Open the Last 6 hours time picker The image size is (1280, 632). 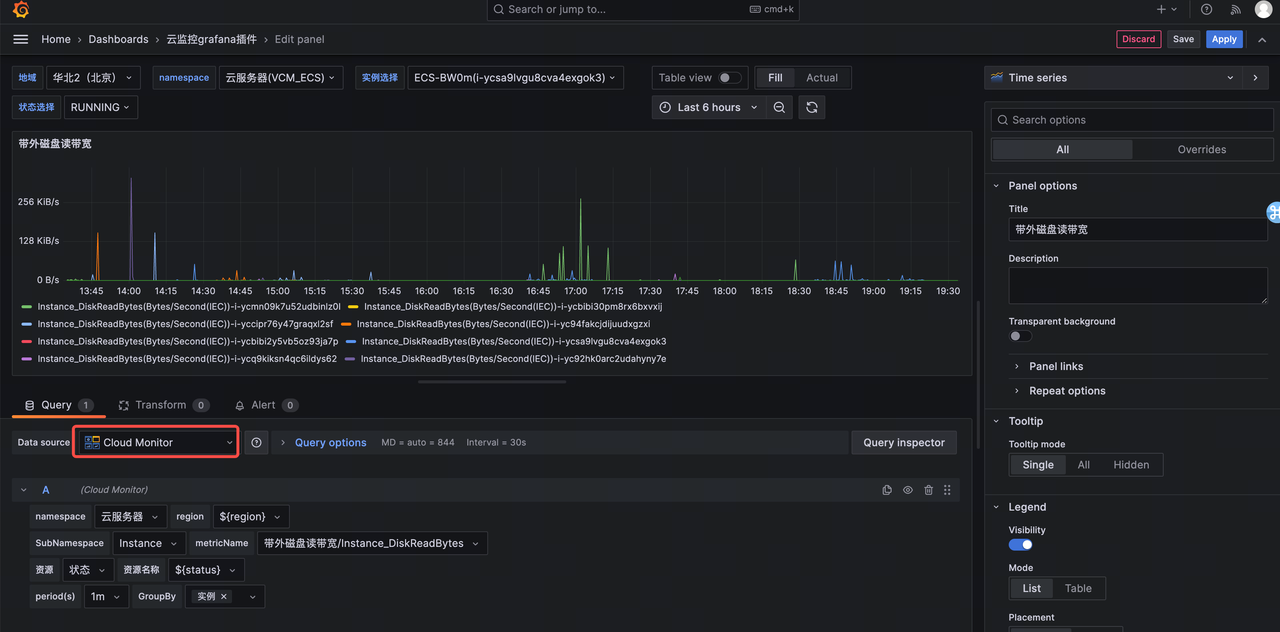tap(708, 107)
